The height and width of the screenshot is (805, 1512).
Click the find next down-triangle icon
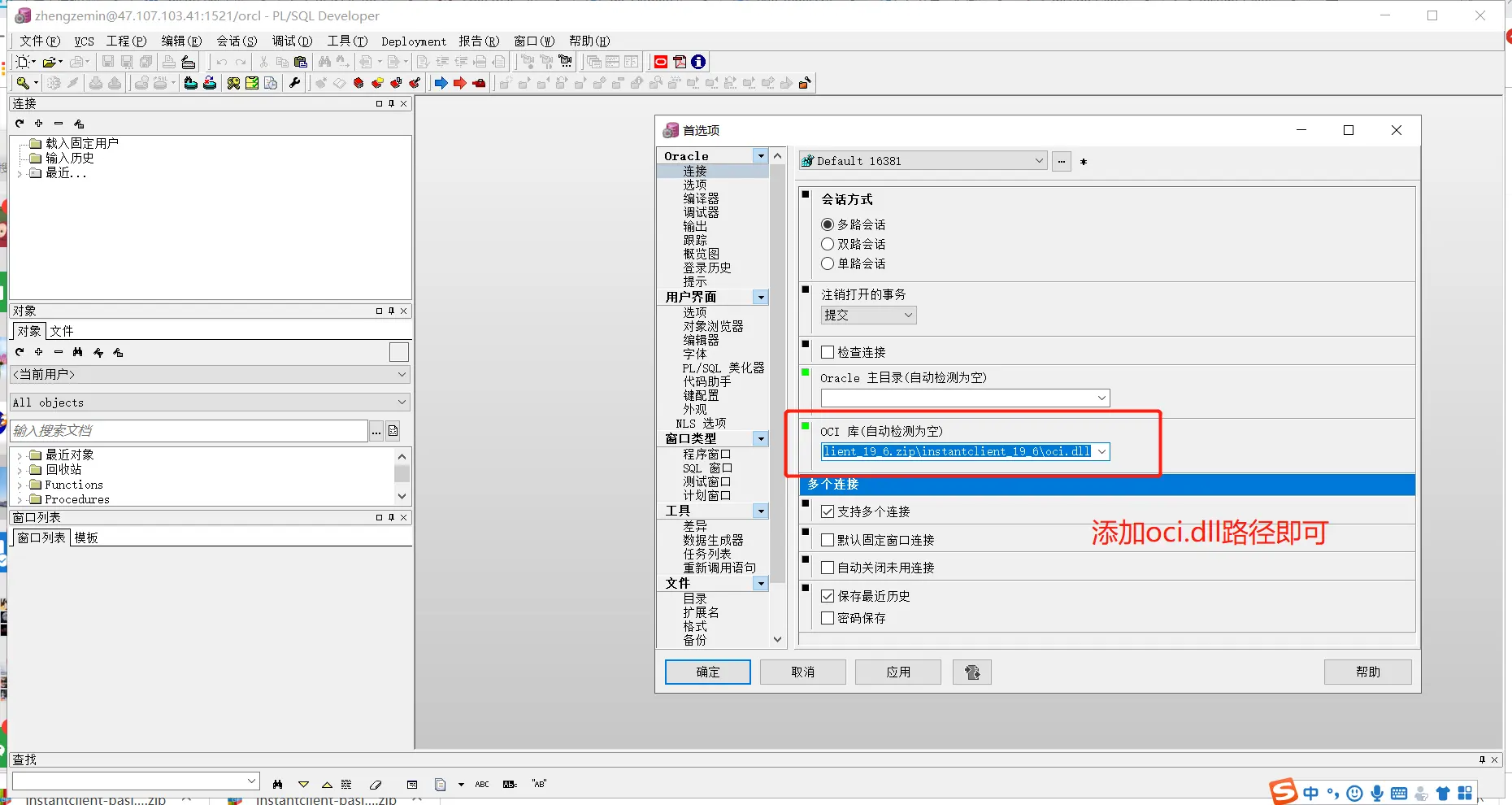(x=304, y=785)
